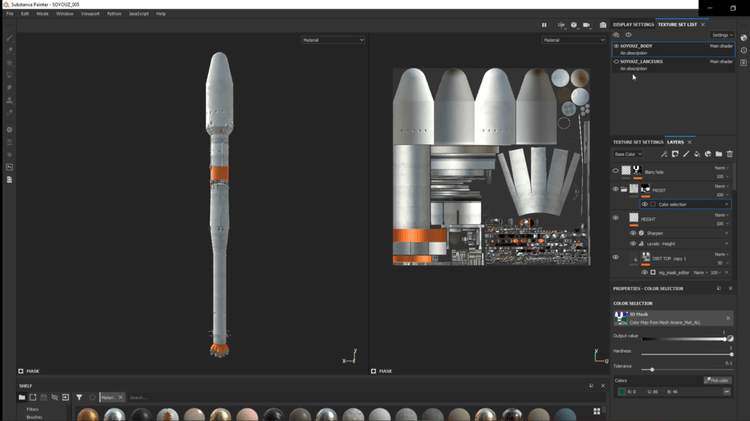Toggle visibility of Color selection effect
750x421 pixels.
645,204
